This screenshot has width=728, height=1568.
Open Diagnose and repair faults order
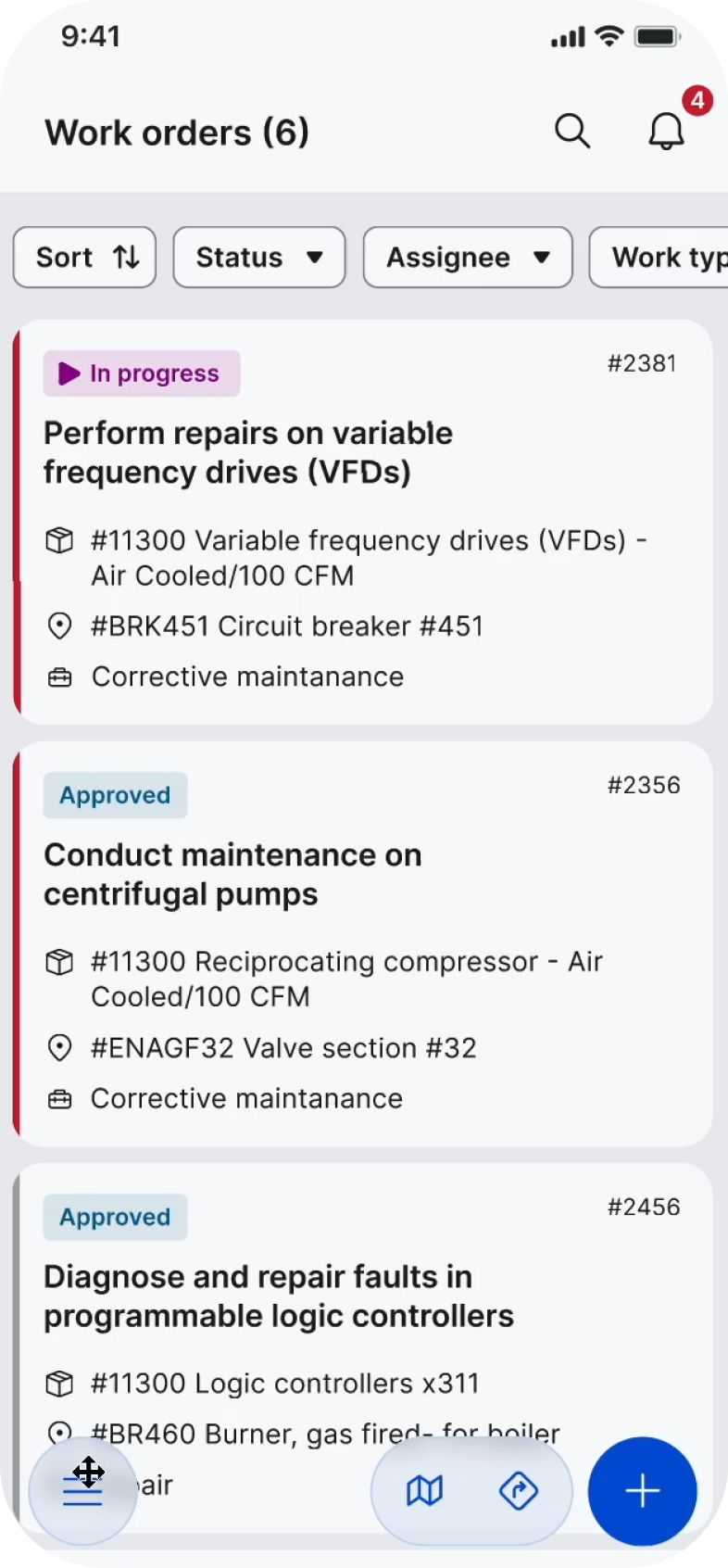click(x=278, y=1296)
